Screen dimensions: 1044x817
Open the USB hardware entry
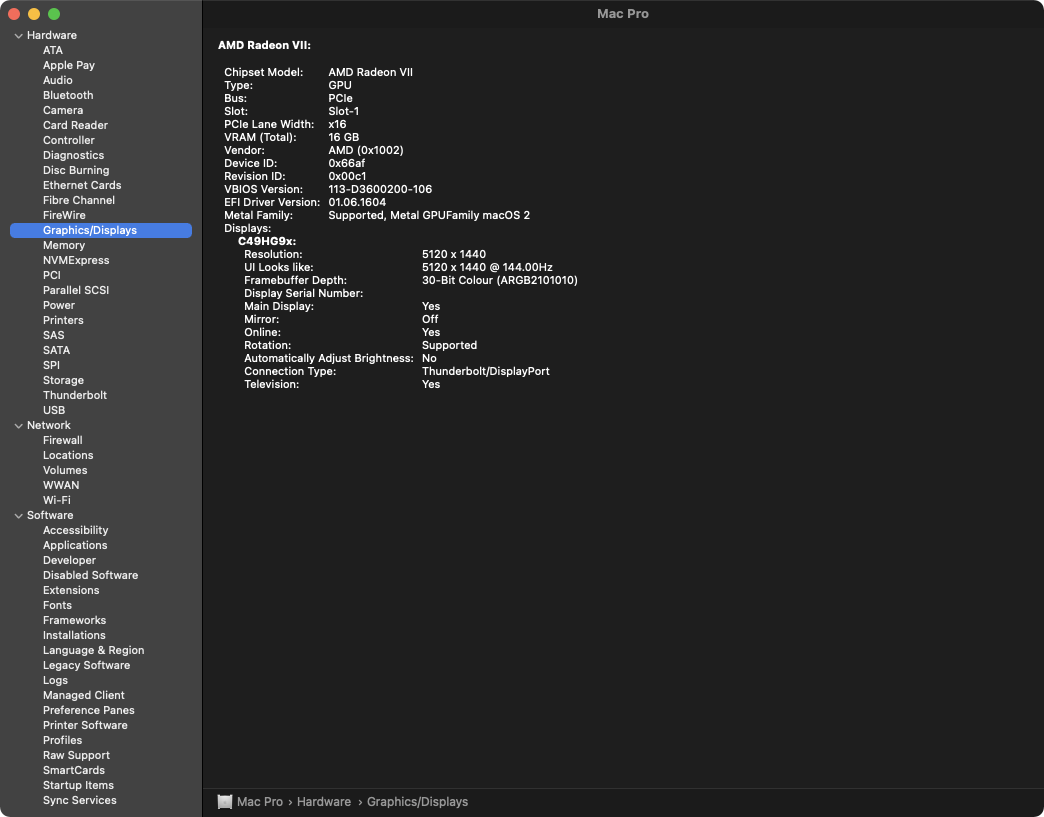point(54,410)
